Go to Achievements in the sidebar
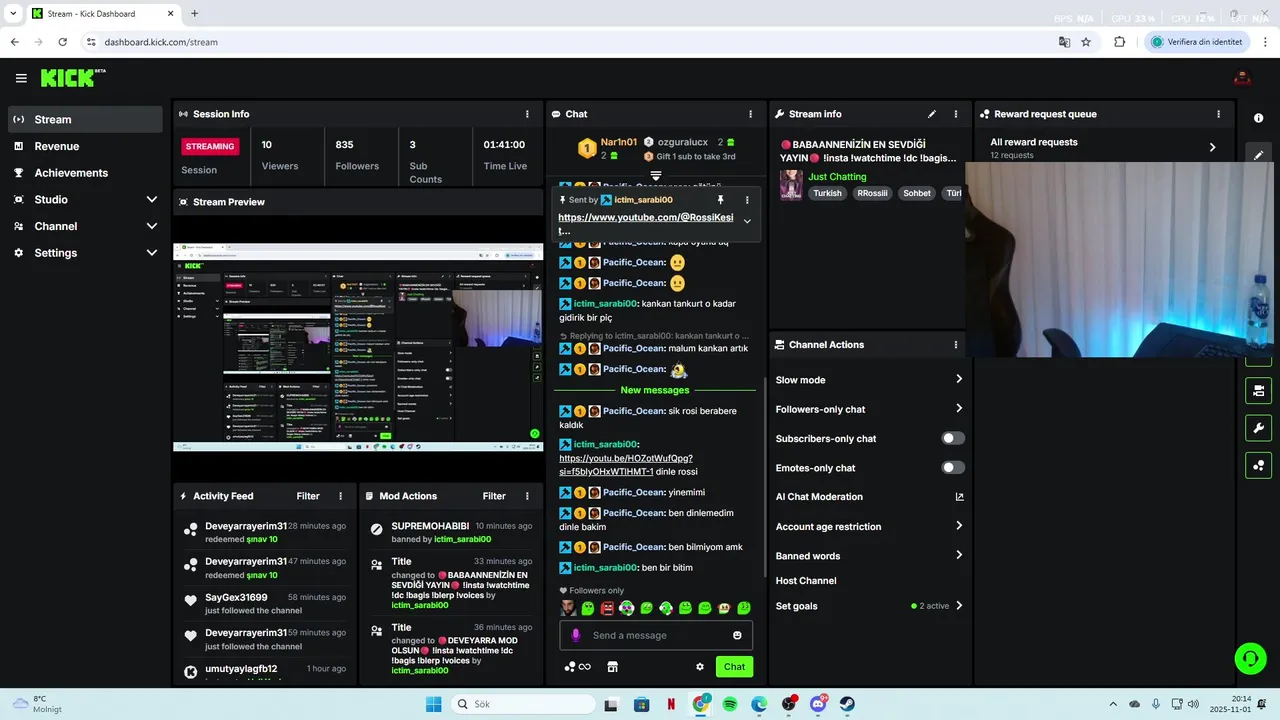 [x=85, y=173]
